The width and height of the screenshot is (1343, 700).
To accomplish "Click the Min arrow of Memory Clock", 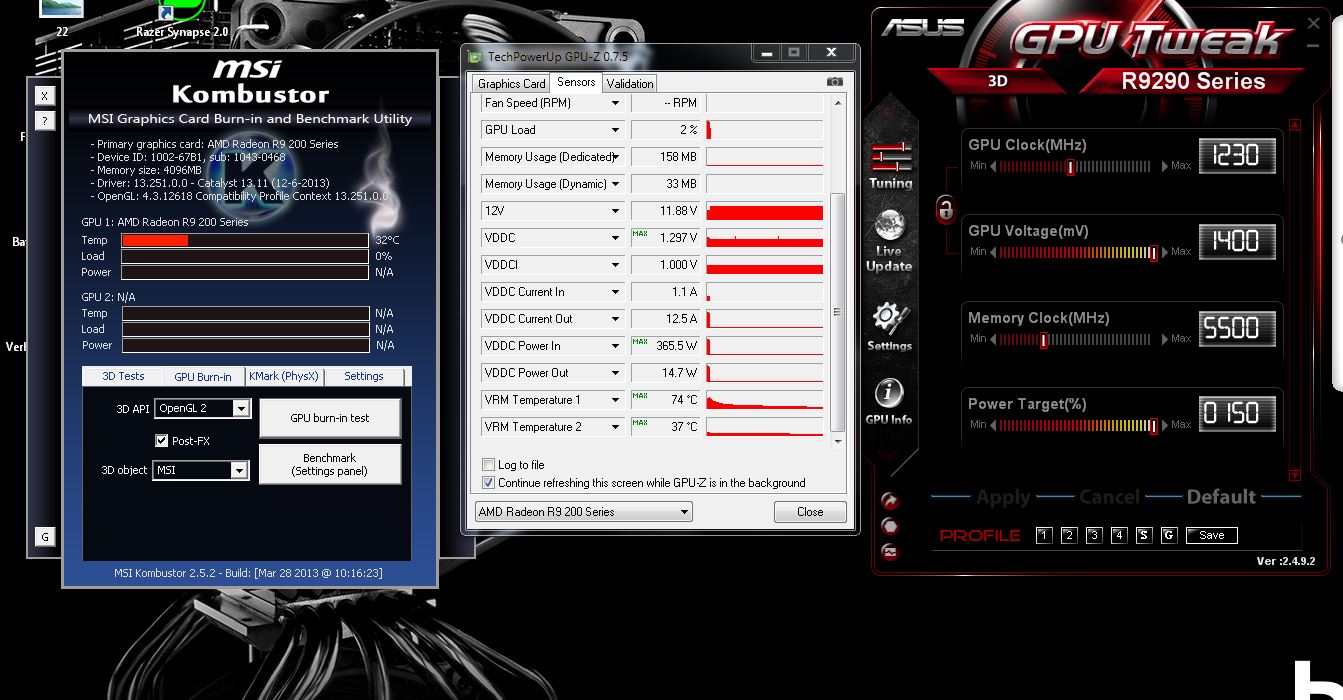I will 993,339.
